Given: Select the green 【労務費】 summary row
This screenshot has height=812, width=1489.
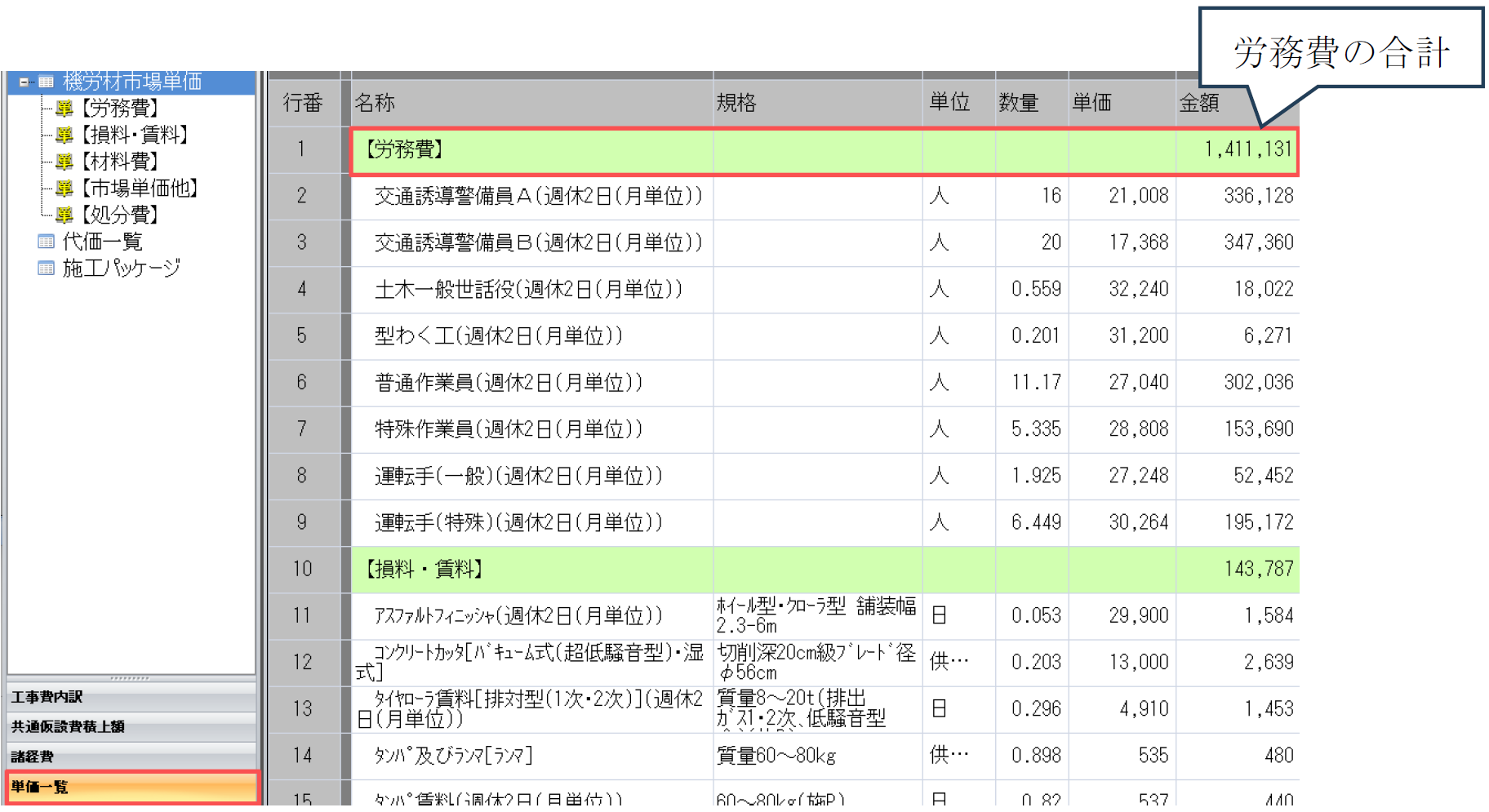Looking at the screenshot, I should tap(531, 150).
